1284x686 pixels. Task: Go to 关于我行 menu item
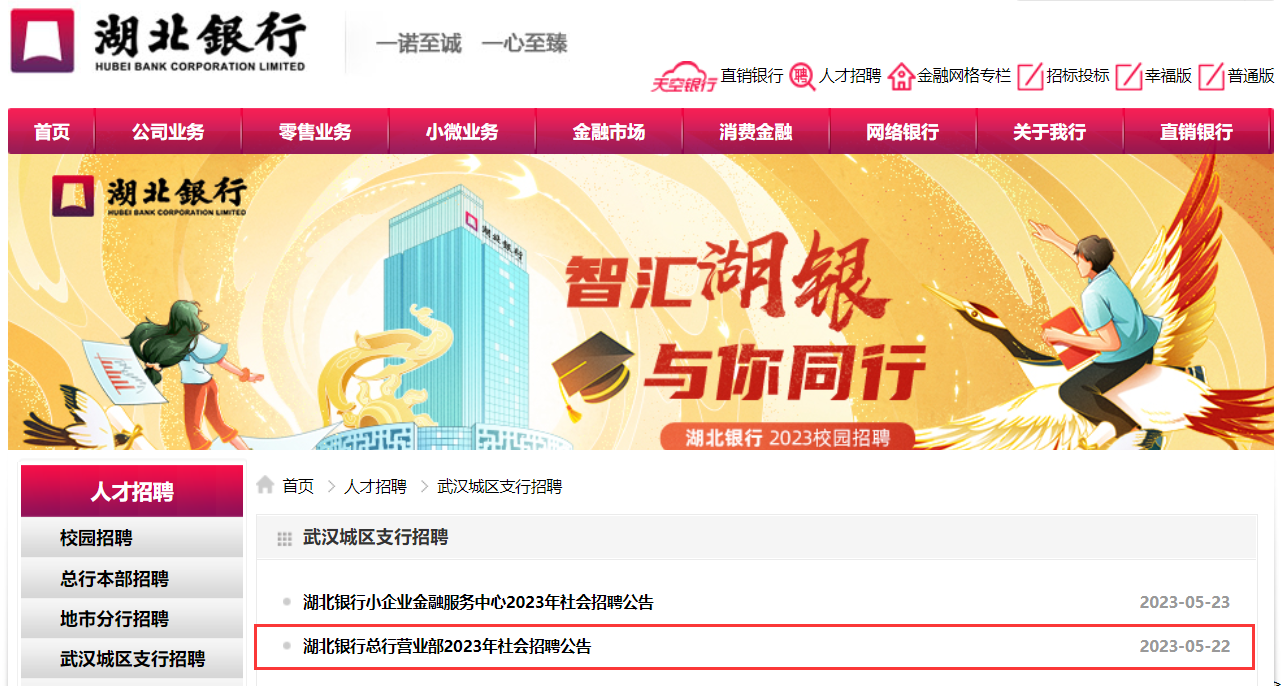coord(1049,132)
